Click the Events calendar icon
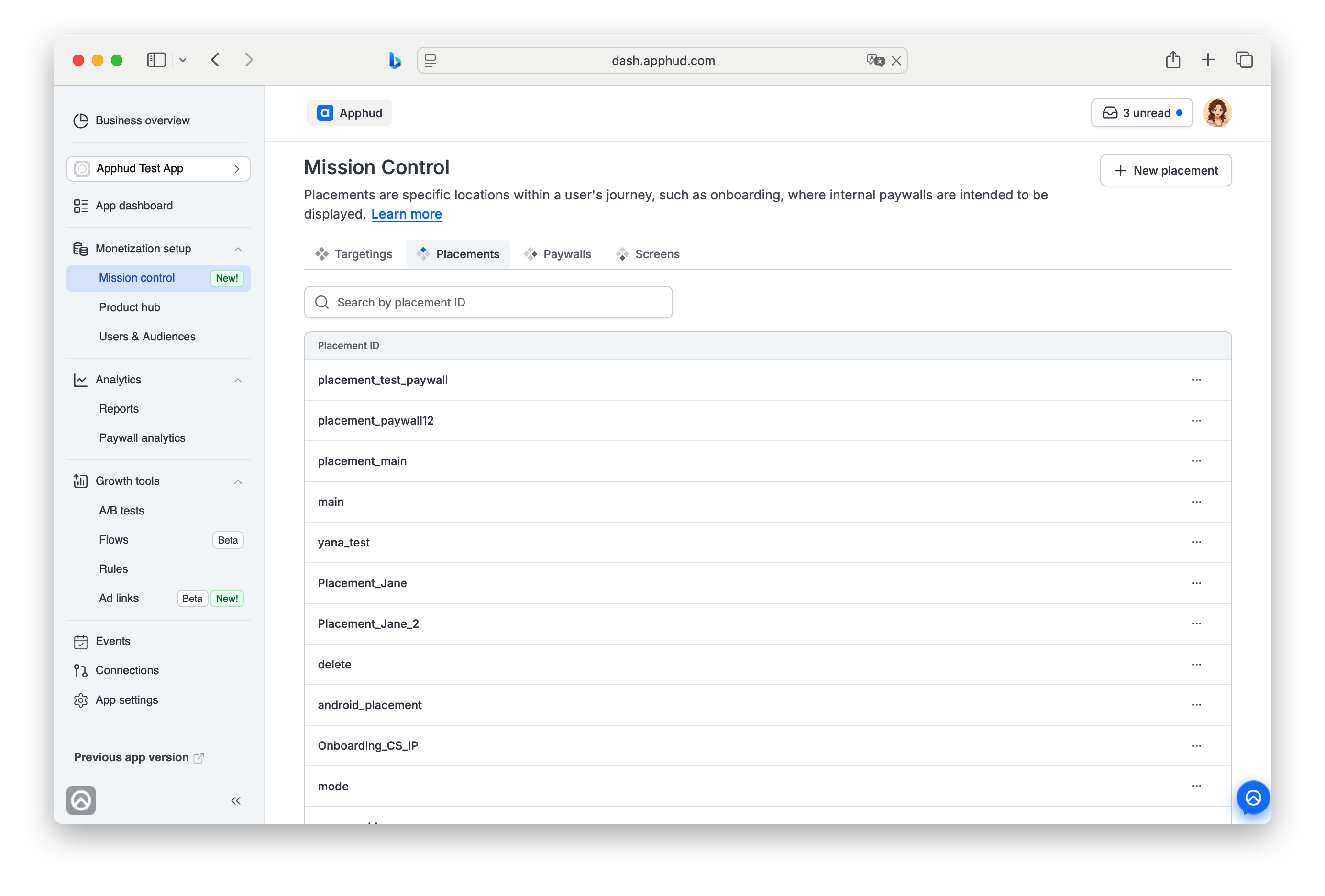Image resolution: width=1325 pixels, height=896 pixels. pos(80,641)
